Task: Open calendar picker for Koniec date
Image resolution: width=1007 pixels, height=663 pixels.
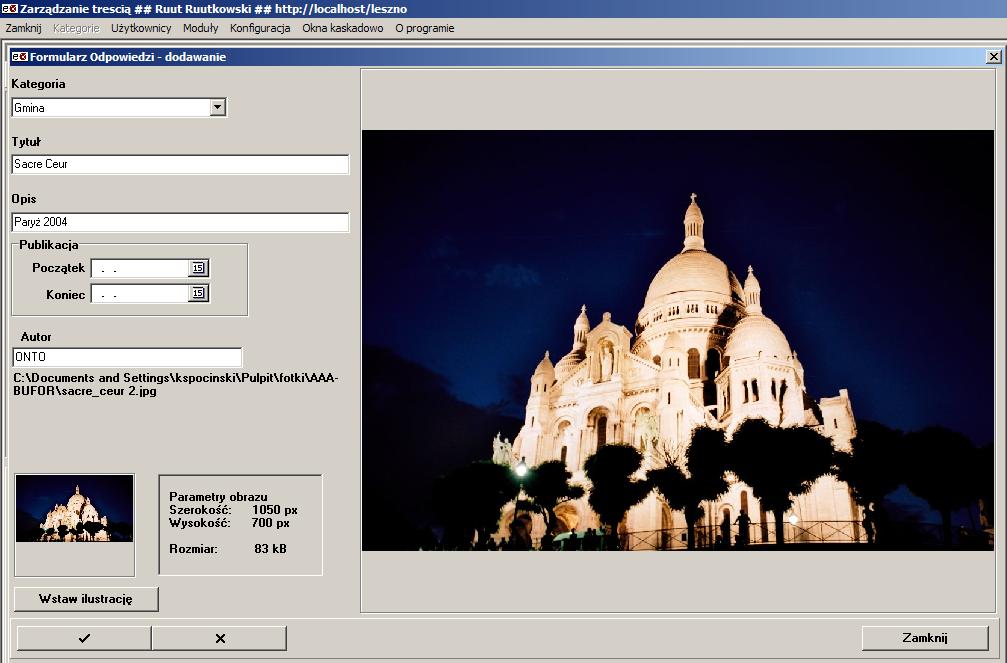Action: pyautogui.click(x=198, y=294)
